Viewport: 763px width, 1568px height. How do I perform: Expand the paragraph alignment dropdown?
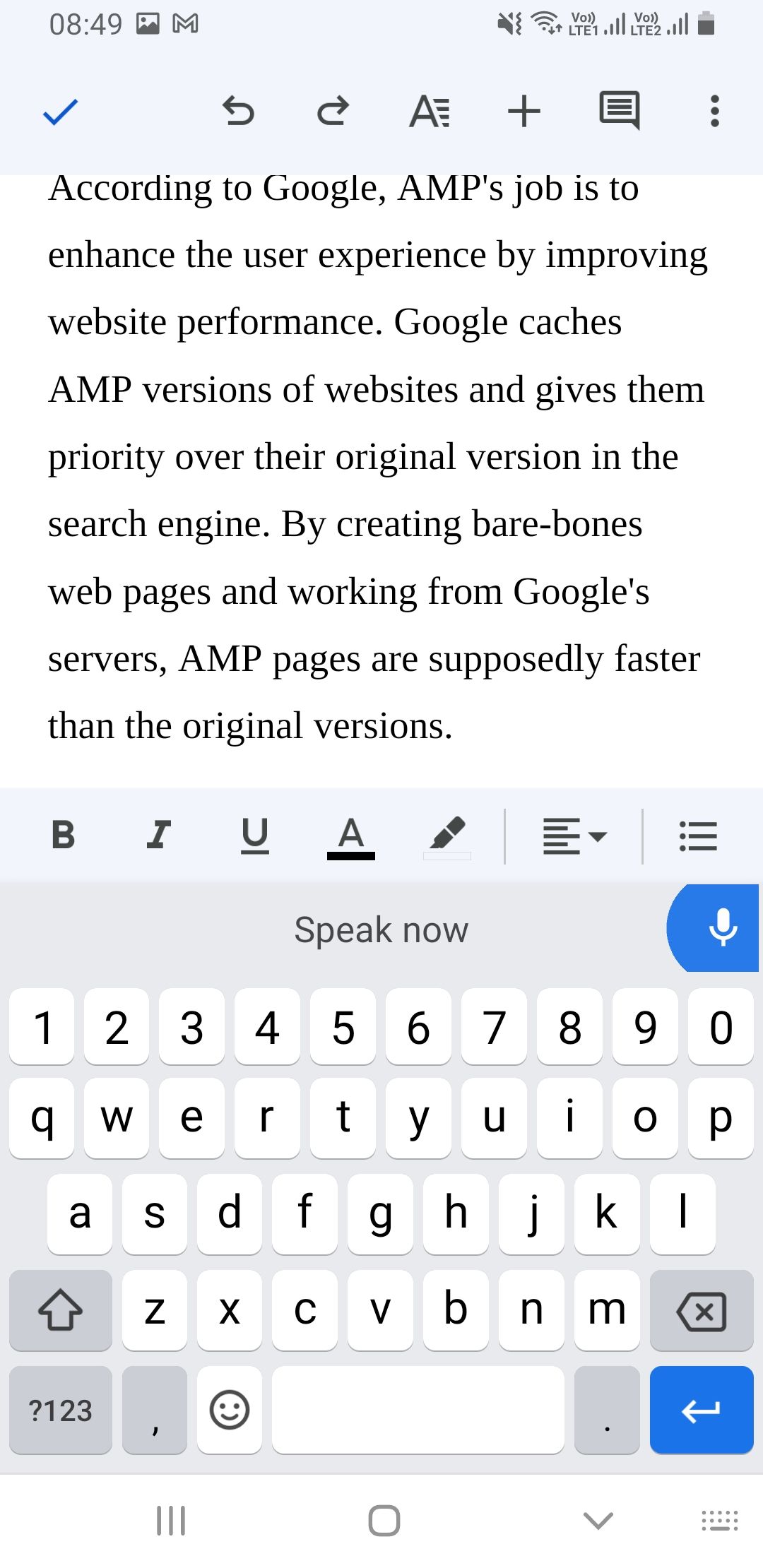[574, 836]
